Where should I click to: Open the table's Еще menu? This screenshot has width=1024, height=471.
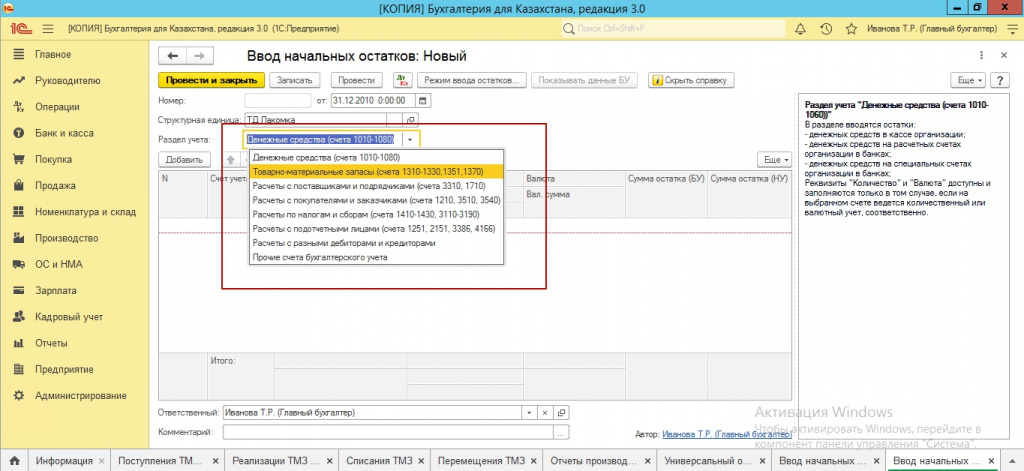[775, 159]
